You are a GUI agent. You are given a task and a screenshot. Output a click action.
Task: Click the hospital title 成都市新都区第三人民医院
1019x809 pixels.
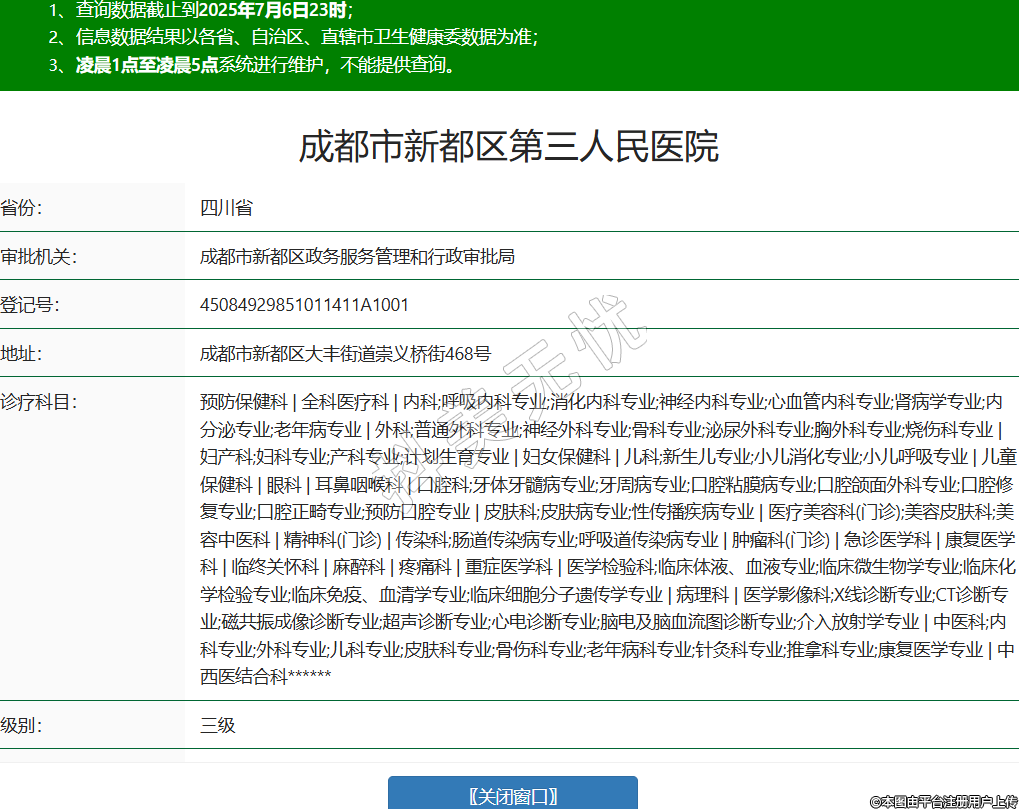(x=509, y=147)
